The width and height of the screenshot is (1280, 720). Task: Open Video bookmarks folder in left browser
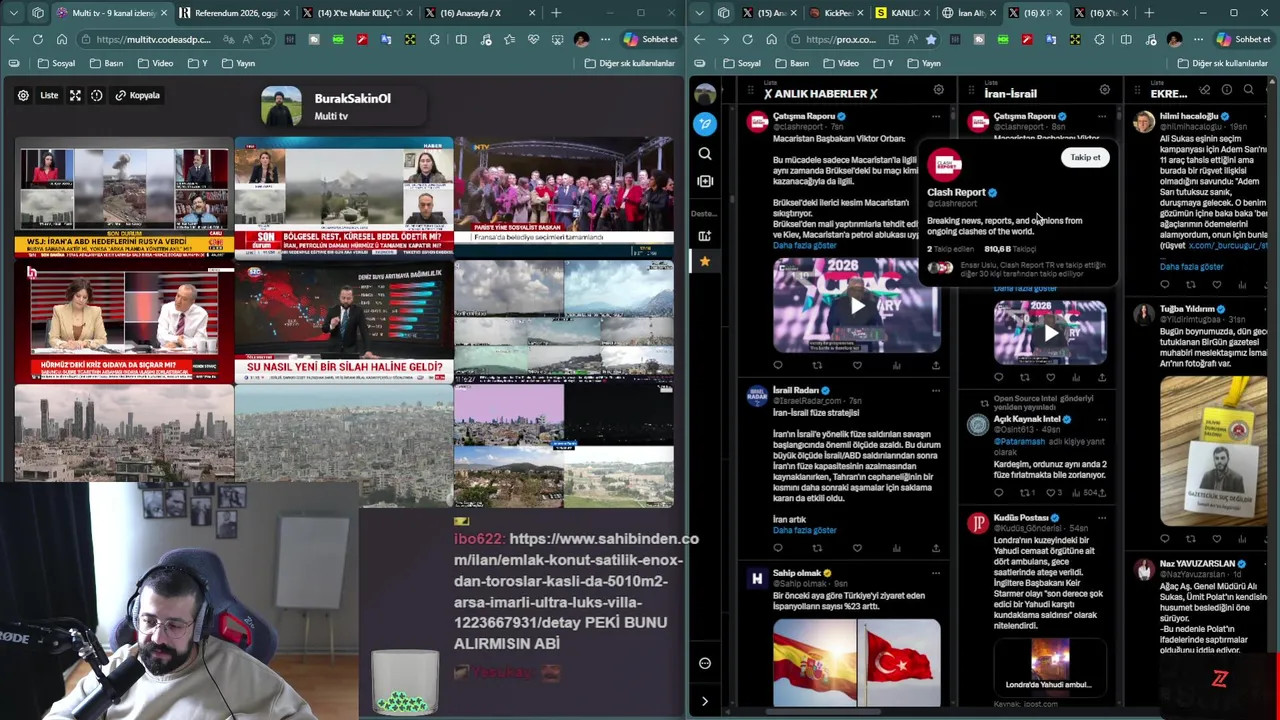click(x=156, y=63)
